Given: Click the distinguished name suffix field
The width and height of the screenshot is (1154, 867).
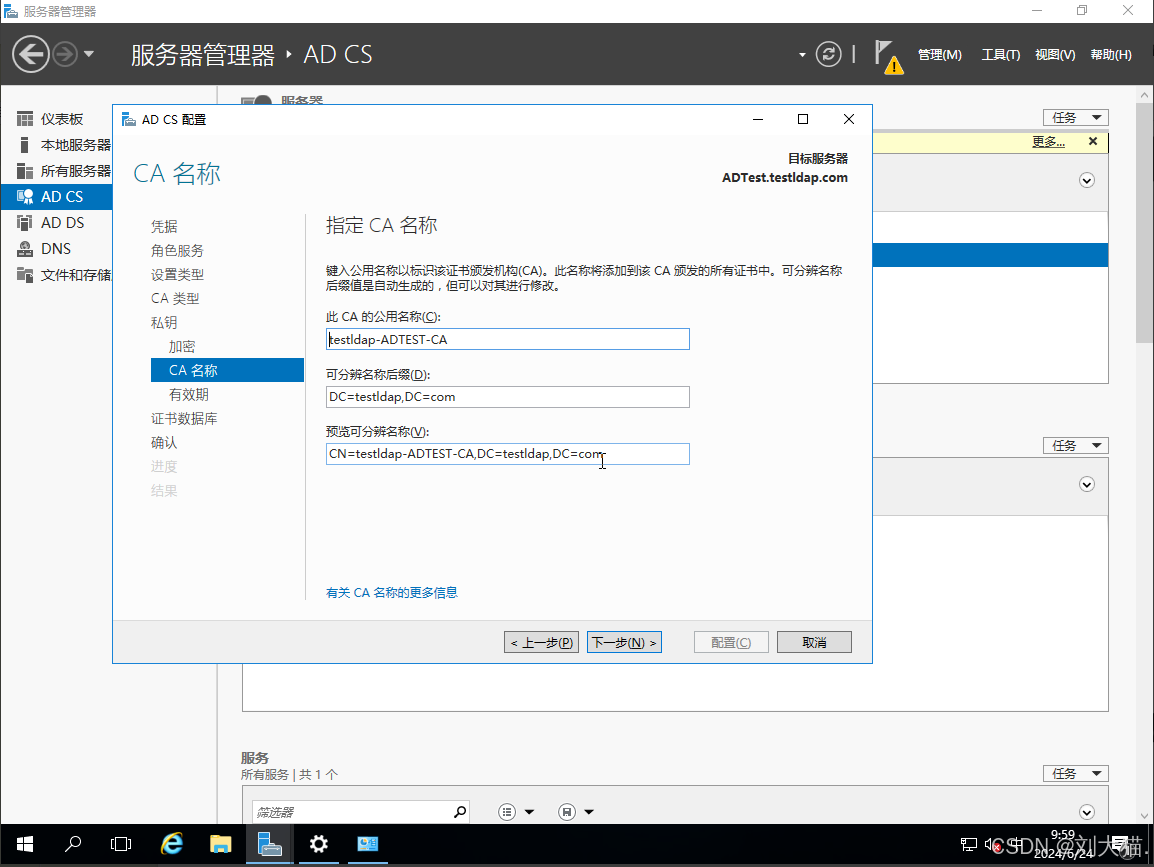Looking at the screenshot, I should pos(508,397).
